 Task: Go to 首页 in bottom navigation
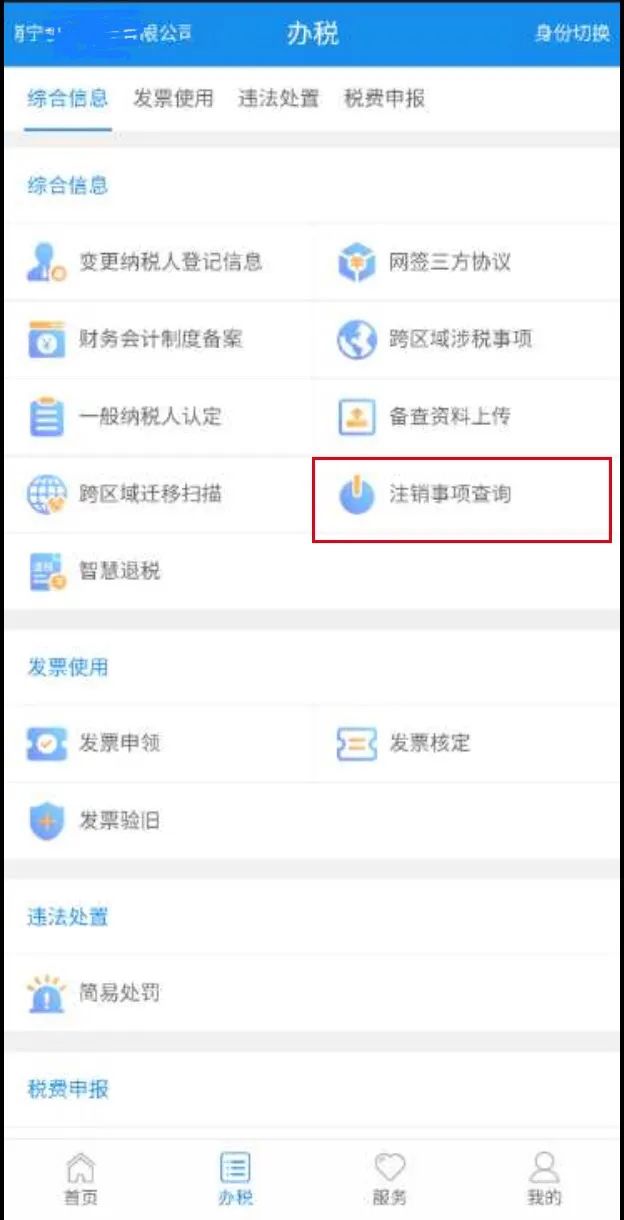coord(81,1179)
